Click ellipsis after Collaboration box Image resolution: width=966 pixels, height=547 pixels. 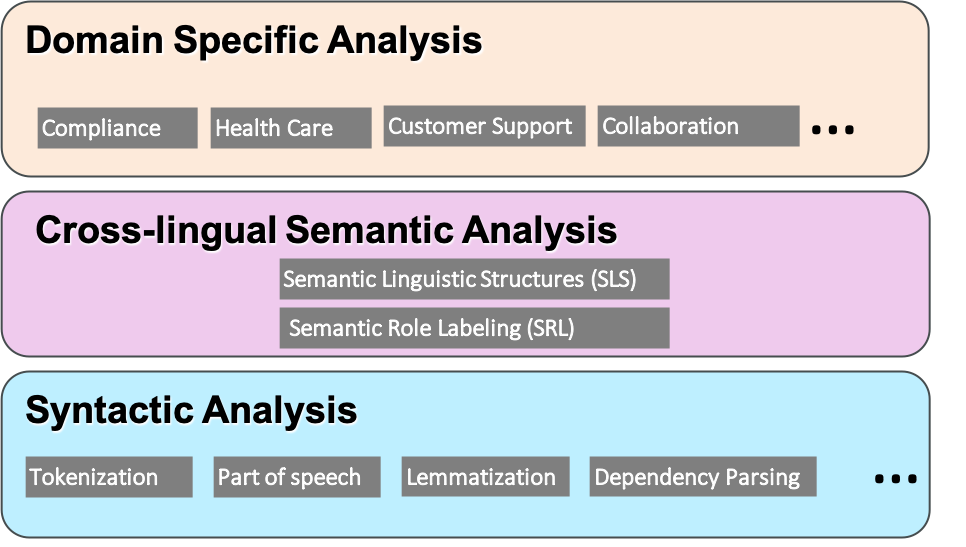click(833, 129)
